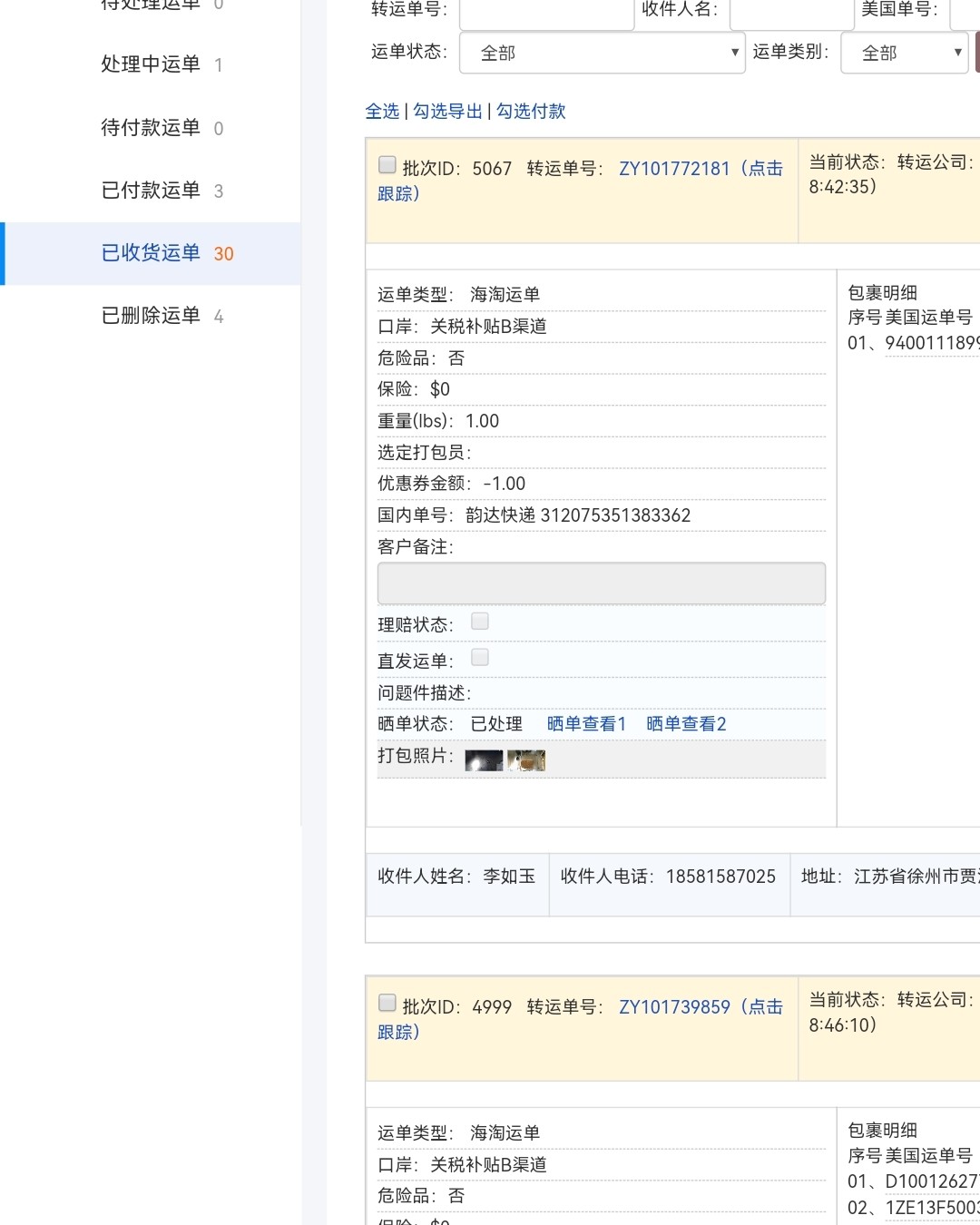Open the 运单状态 dropdown

click(602, 54)
